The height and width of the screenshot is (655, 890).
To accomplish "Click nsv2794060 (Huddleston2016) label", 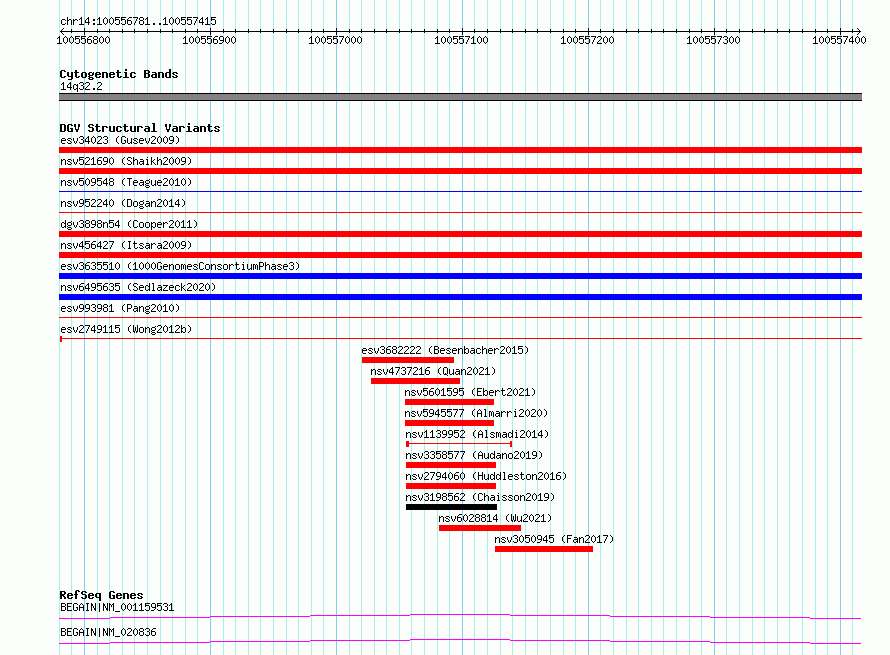I will (x=486, y=476).
